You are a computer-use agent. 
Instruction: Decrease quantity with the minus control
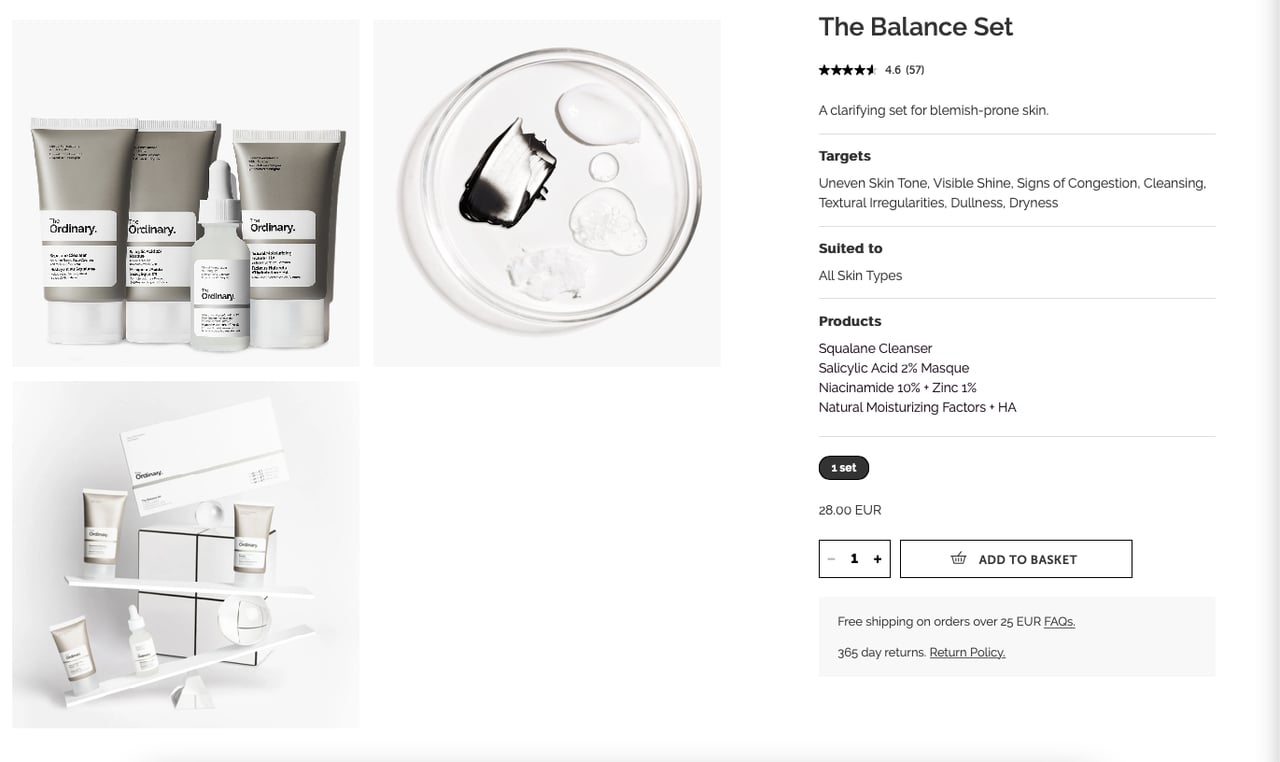coord(831,559)
